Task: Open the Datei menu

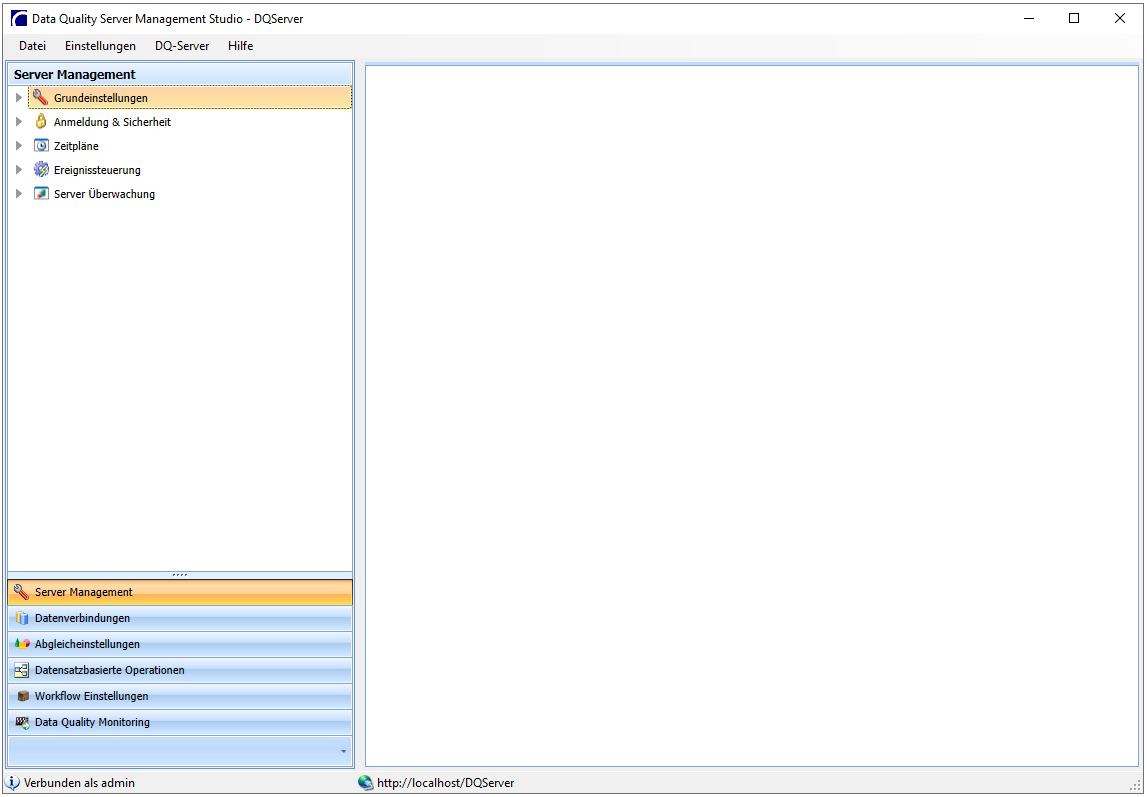Action: point(32,45)
